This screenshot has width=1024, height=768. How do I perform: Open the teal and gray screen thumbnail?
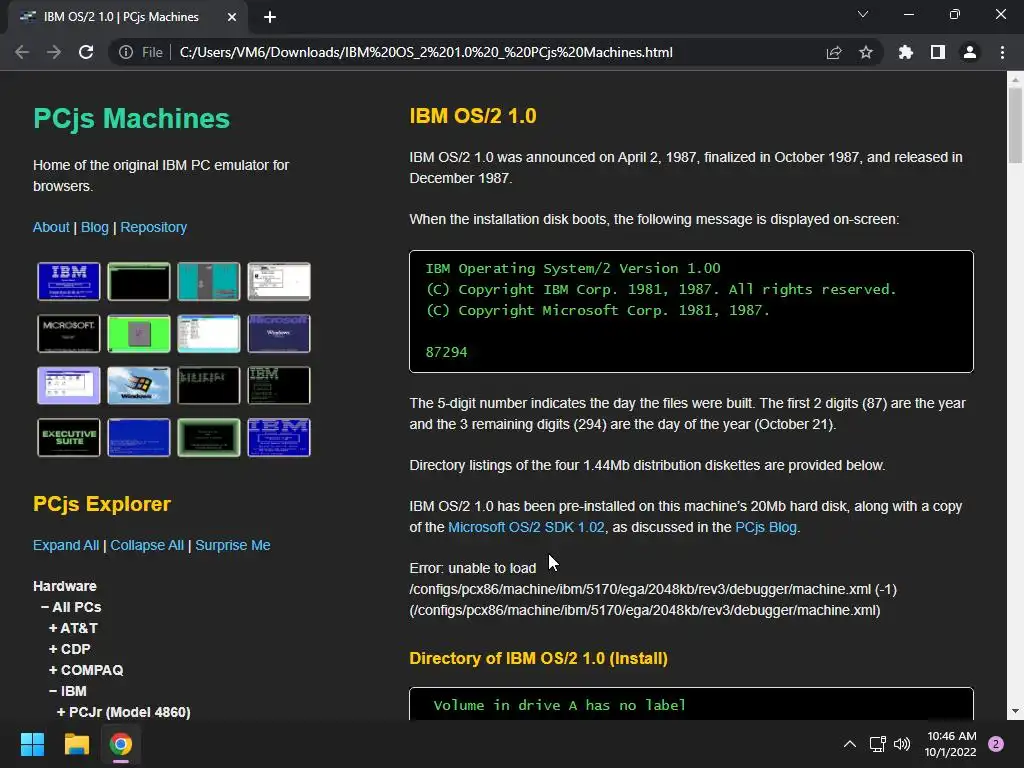208,281
